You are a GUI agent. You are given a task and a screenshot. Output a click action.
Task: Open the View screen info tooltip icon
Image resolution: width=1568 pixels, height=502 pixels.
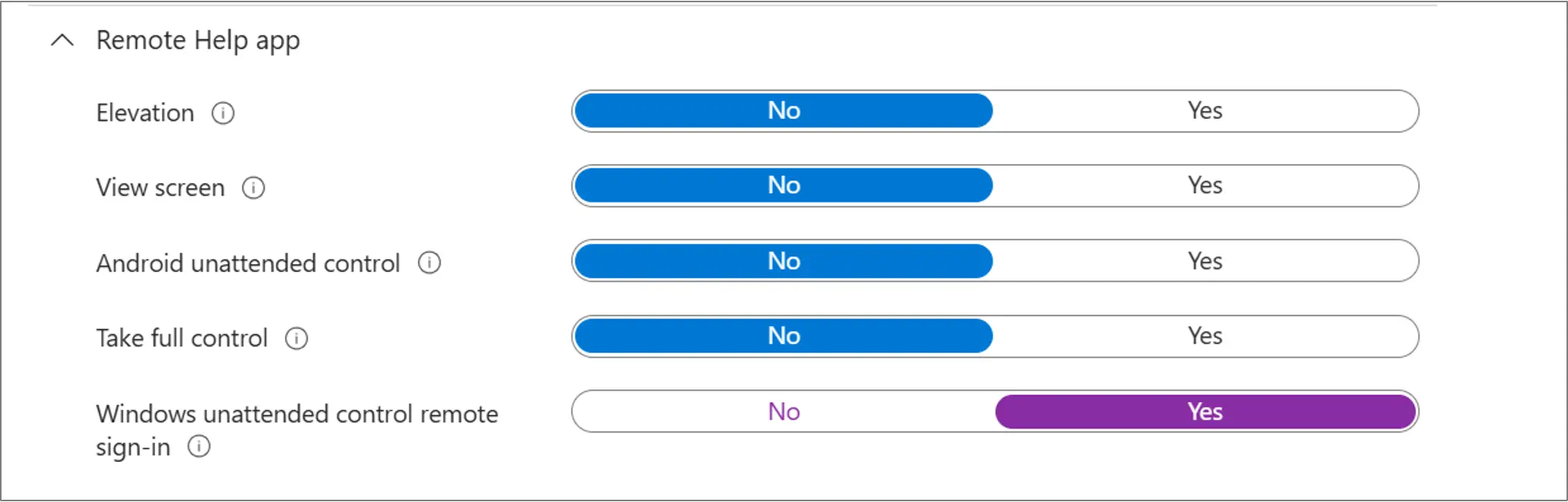click(x=253, y=187)
